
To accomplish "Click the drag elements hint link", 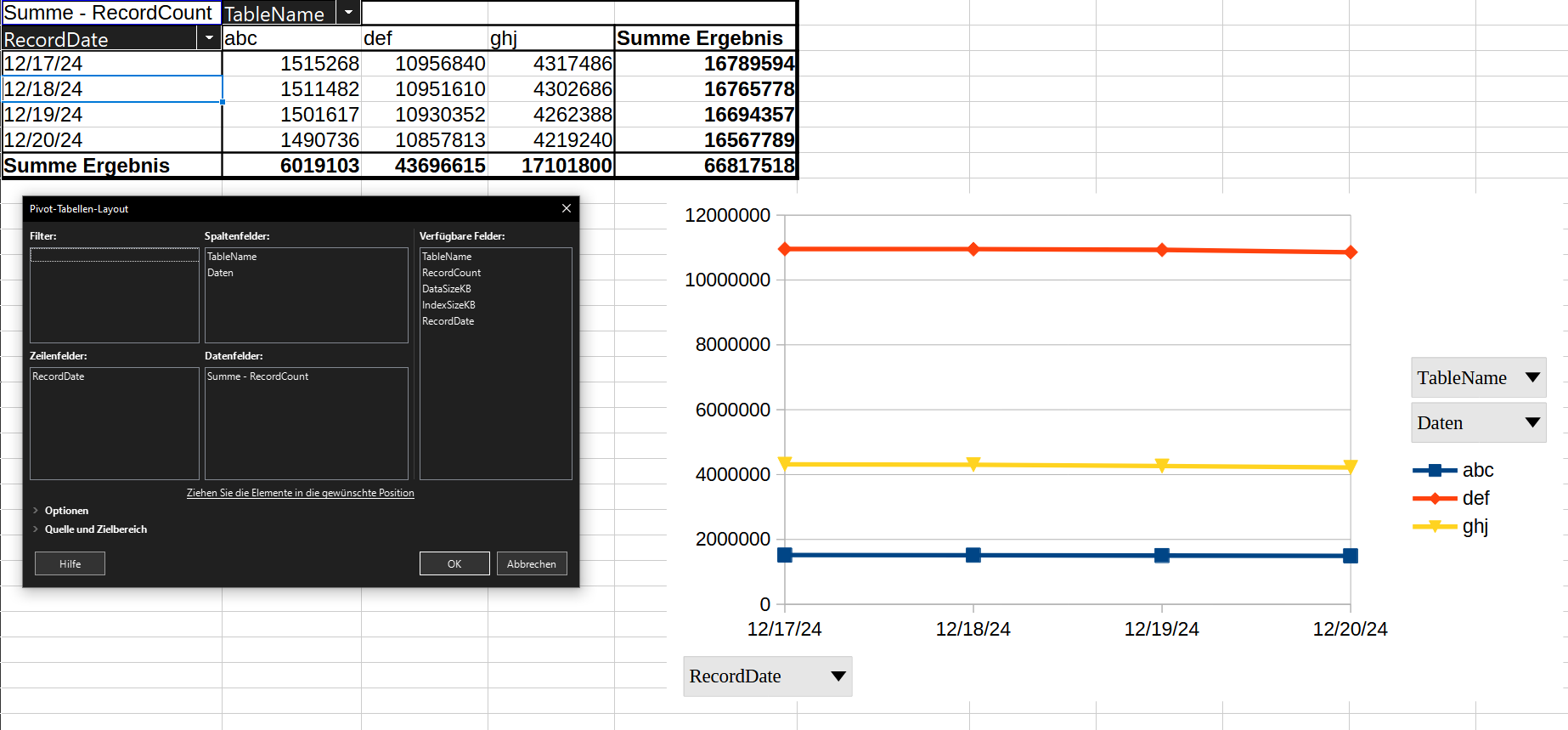I will [x=301, y=493].
